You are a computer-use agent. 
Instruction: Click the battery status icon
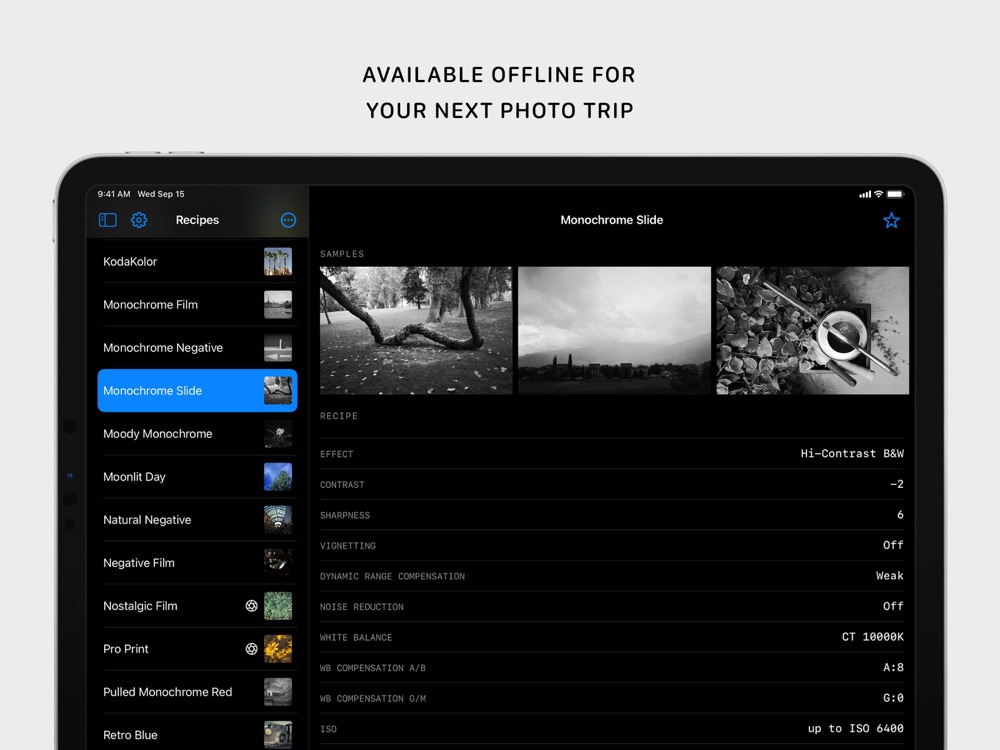pyautogui.click(x=895, y=194)
